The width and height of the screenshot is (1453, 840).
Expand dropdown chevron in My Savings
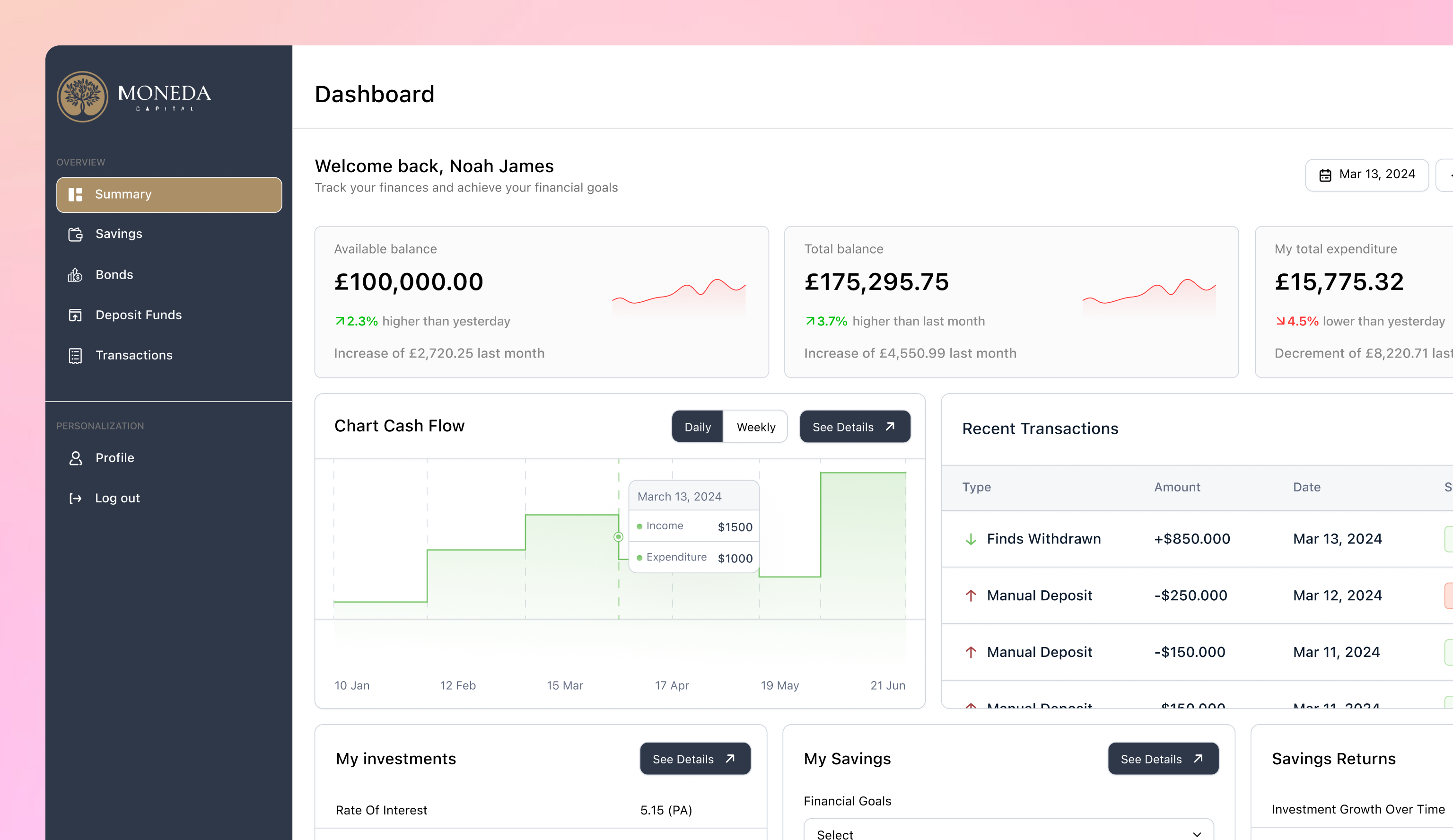(x=1197, y=834)
